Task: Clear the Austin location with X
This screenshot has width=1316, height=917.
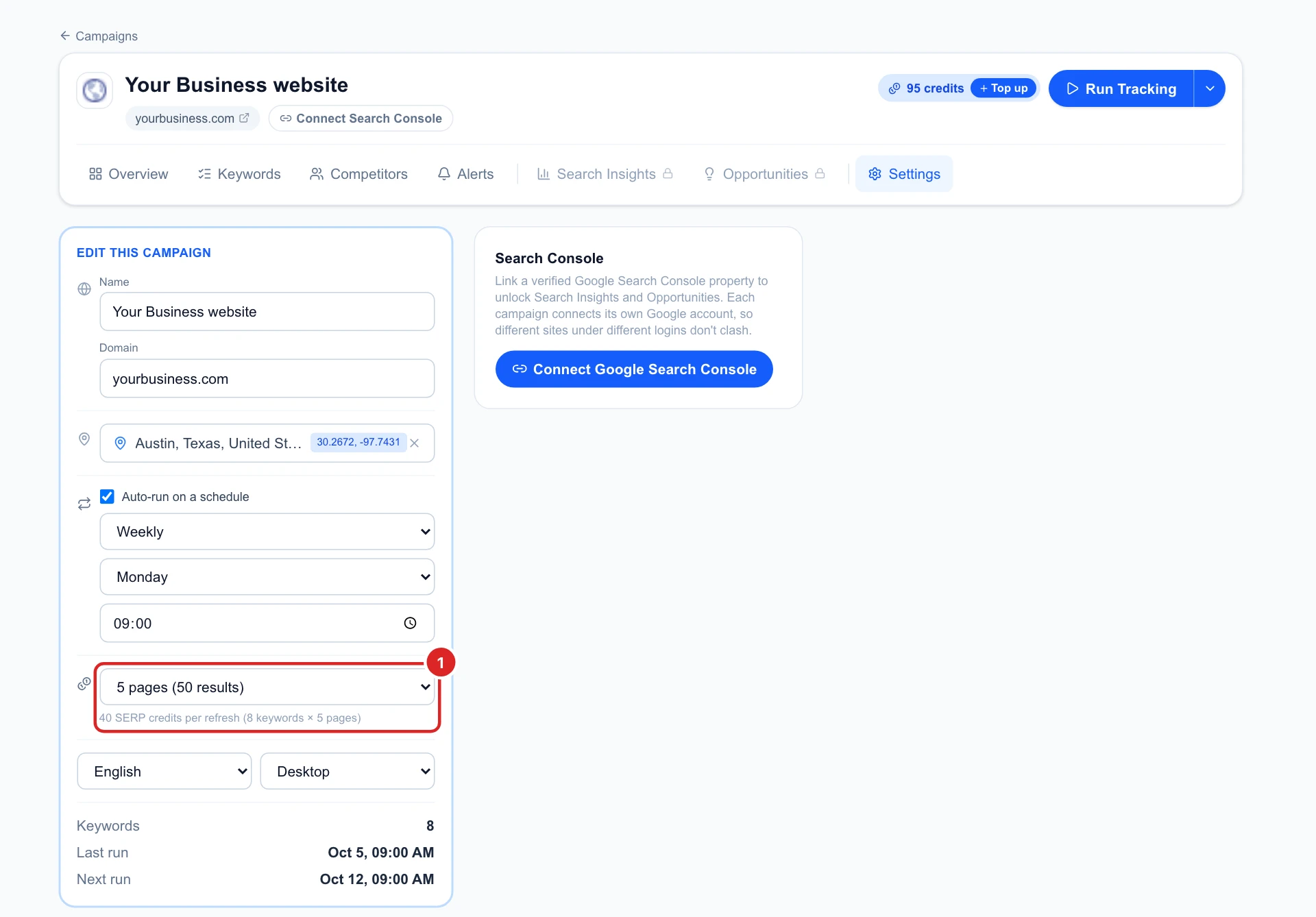Action: pyautogui.click(x=415, y=443)
